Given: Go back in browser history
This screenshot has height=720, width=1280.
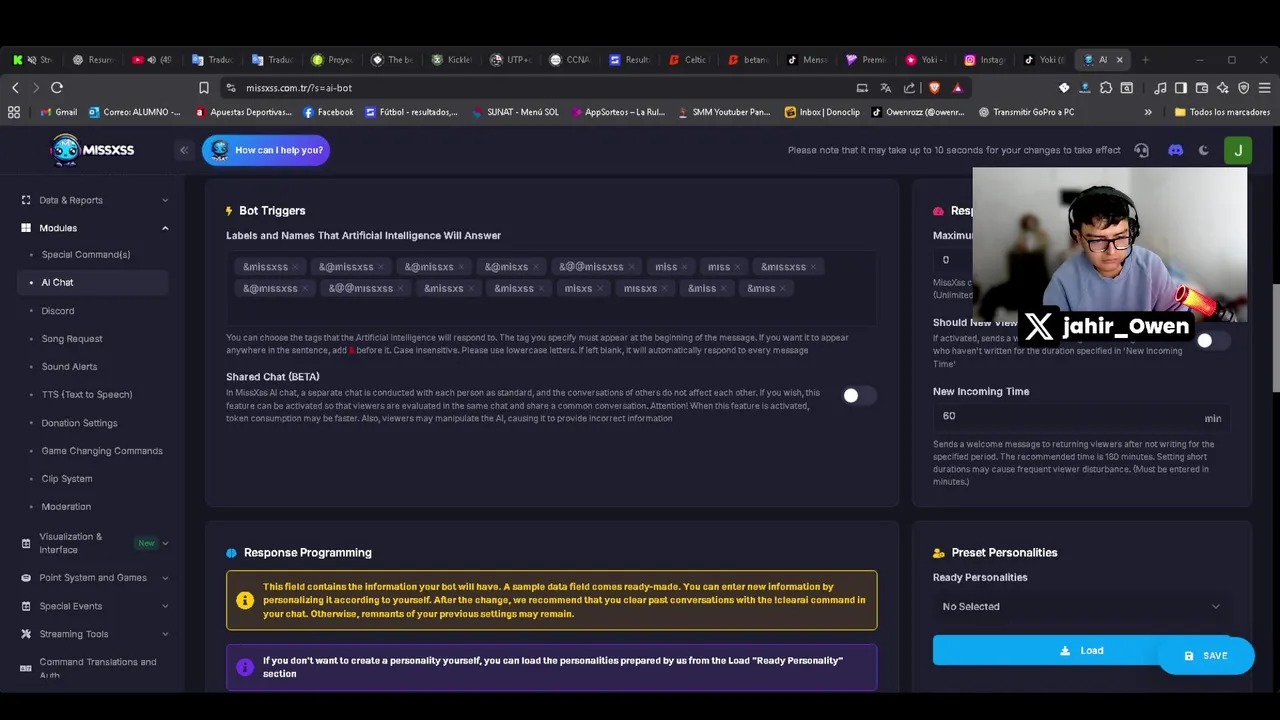Looking at the screenshot, I should (15, 88).
